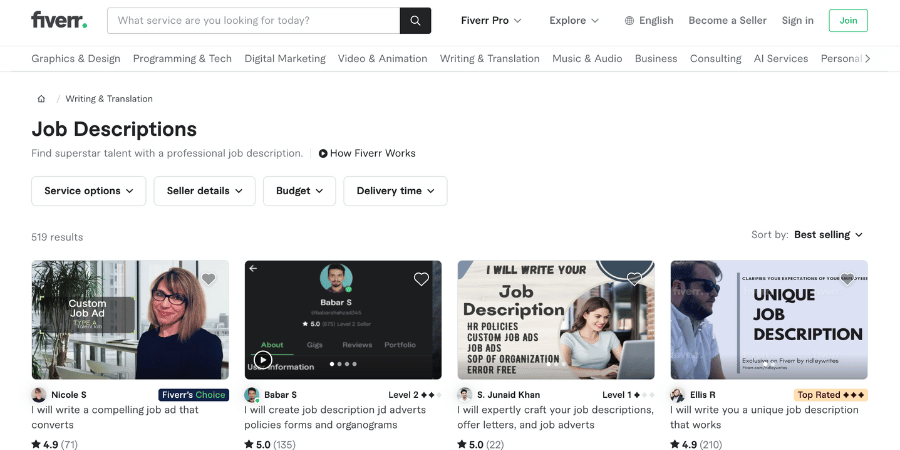This screenshot has height=450, width=900.
Task: Click Babar S seller name below thumbnail
Action: (x=281, y=395)
